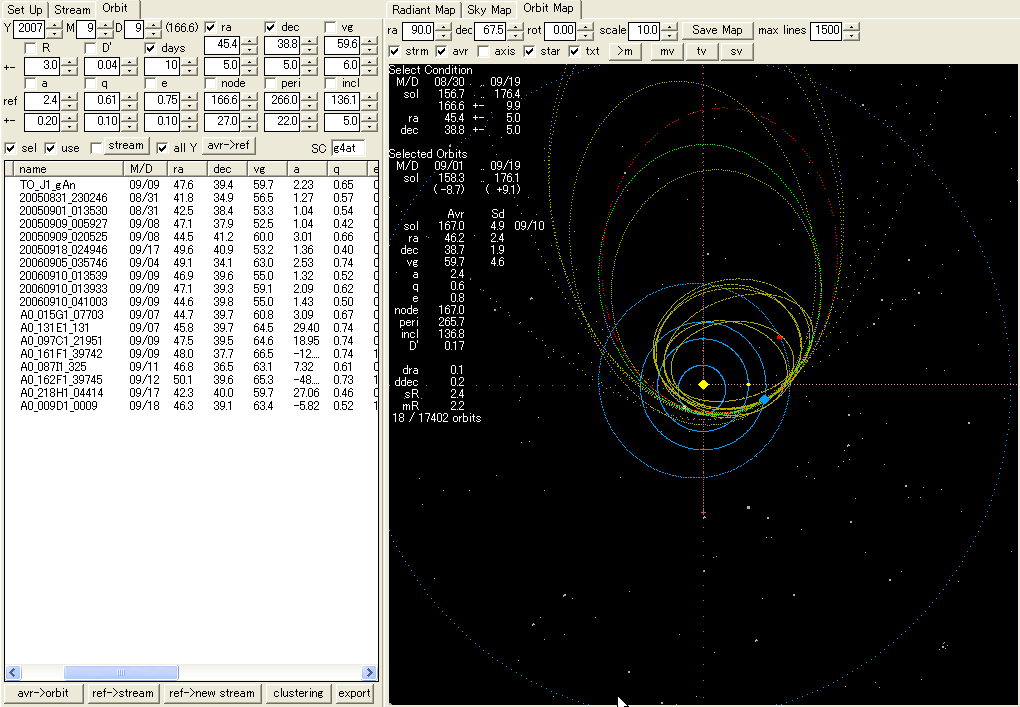The height and width of the screenshot is (707, 1020).
Task: Disable the star display checkbox
Action: coord(530,50)
